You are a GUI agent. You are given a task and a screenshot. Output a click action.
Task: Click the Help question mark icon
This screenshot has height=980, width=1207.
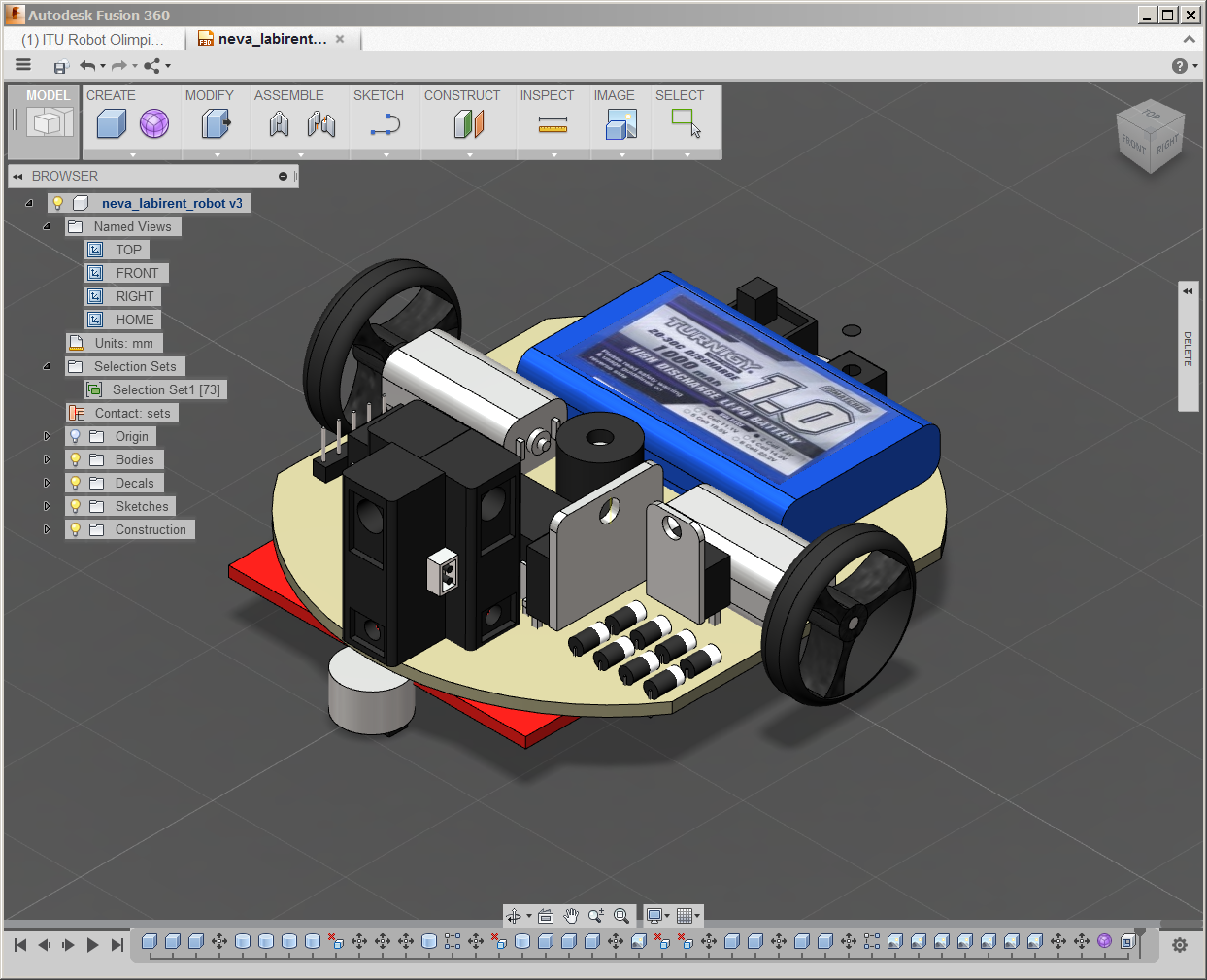(x=1179, y=66)
